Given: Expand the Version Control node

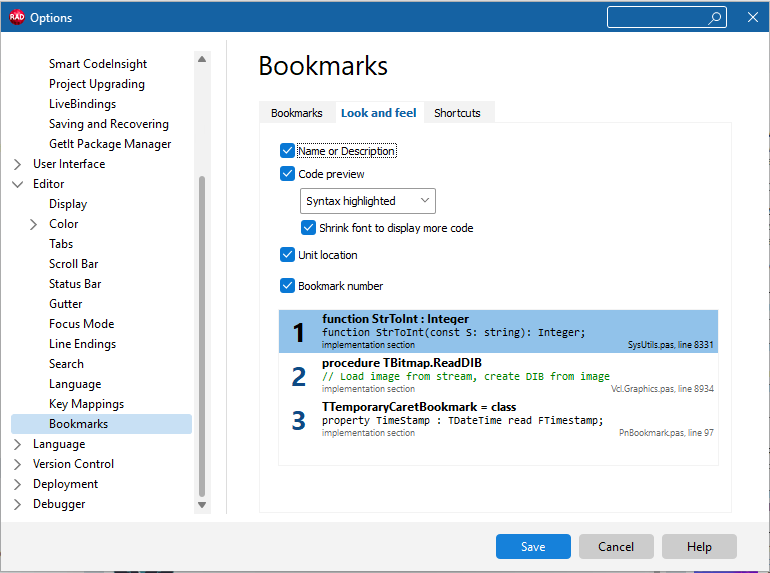Looking at the screenshot, I should click(17, 464).
